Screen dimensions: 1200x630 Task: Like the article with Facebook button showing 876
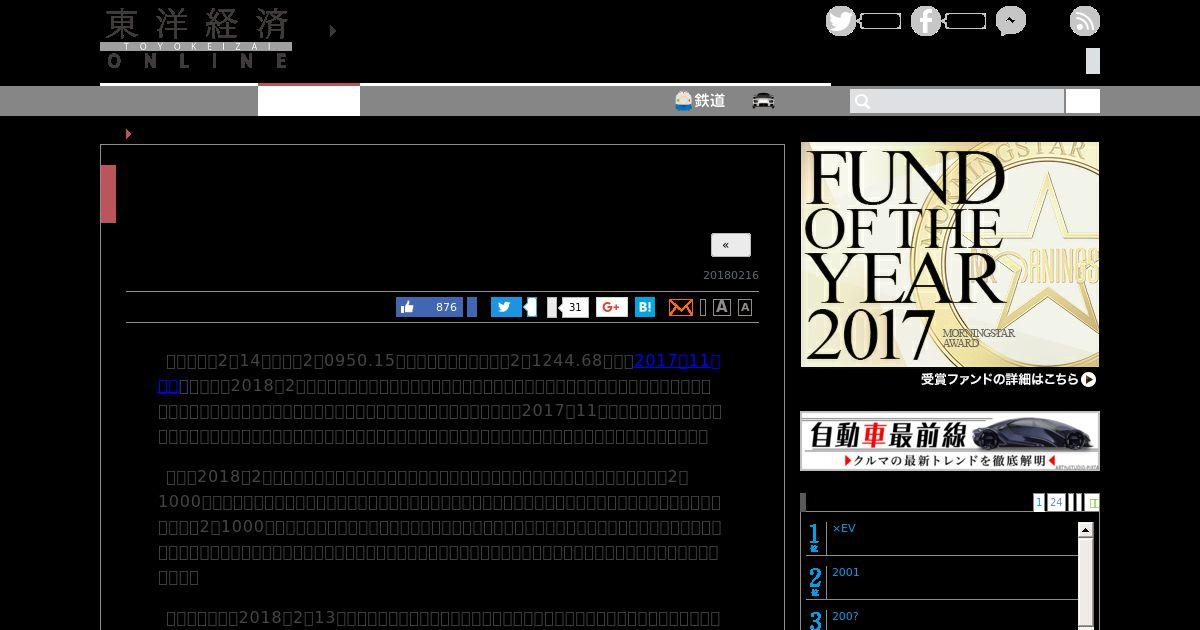pos(429,307)
